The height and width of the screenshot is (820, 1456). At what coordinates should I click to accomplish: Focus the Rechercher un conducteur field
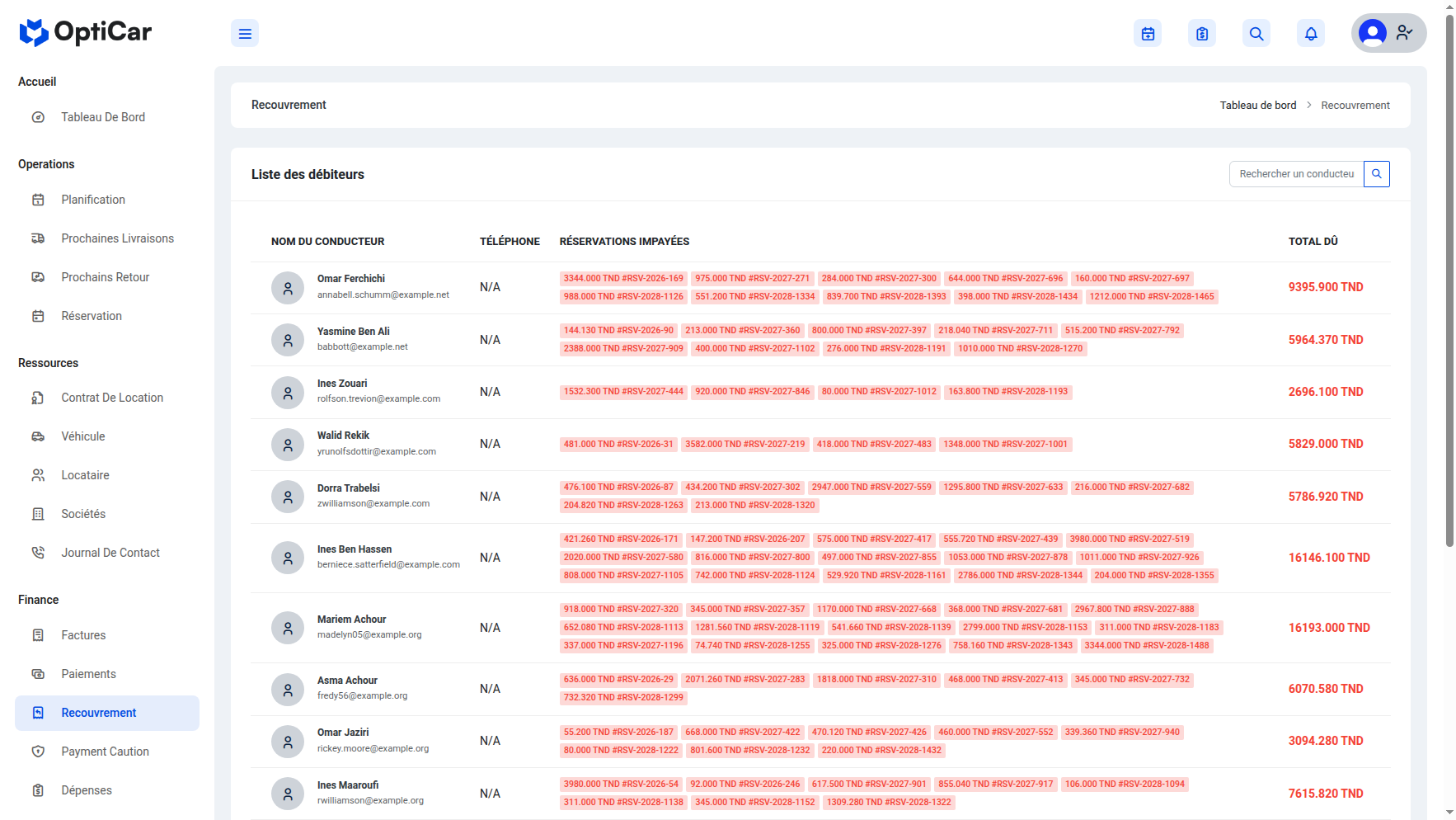[x=1296, y=174]
